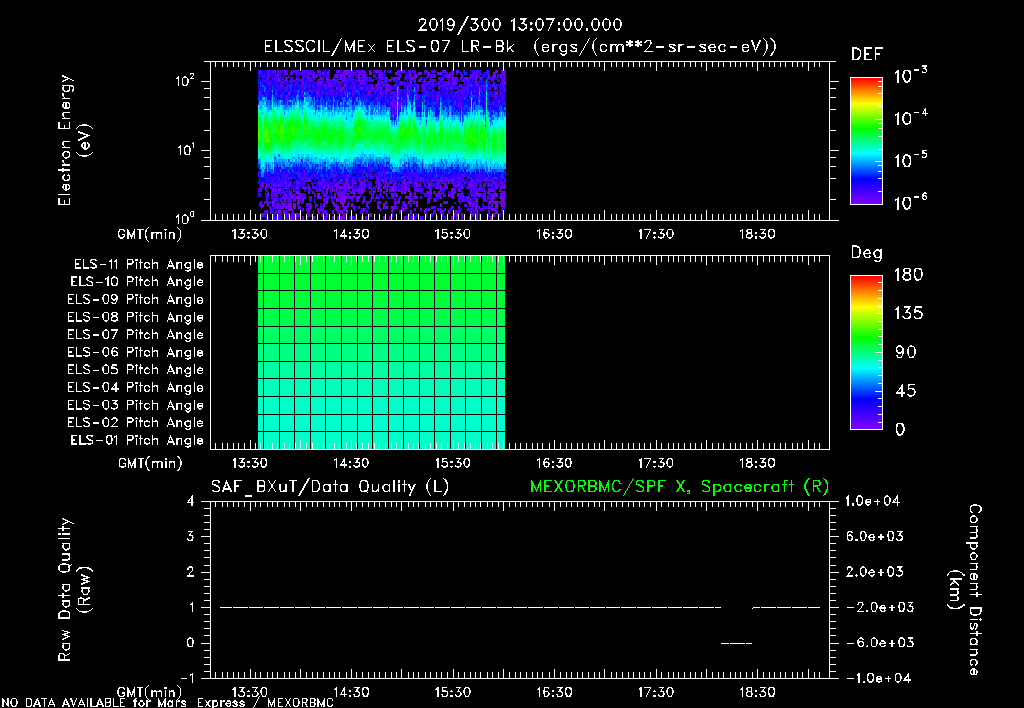
Task: Click the Component Distance (km) axis label
Action: tap(965, 590)
